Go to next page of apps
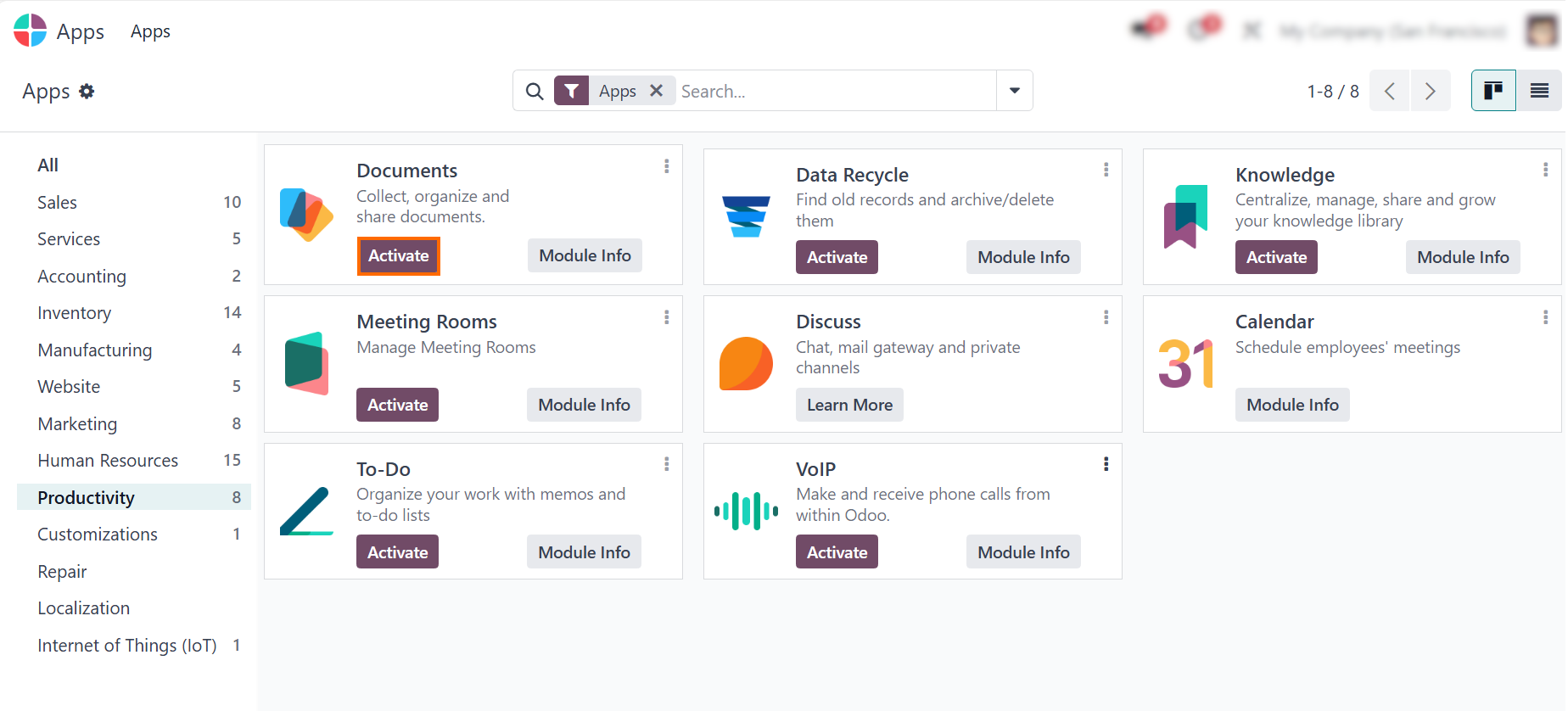 click(x=1431, y=91)
